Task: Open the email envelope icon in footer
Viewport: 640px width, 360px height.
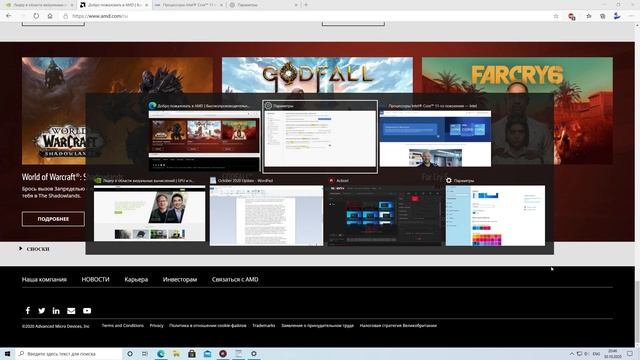Action: coord(71,311)
